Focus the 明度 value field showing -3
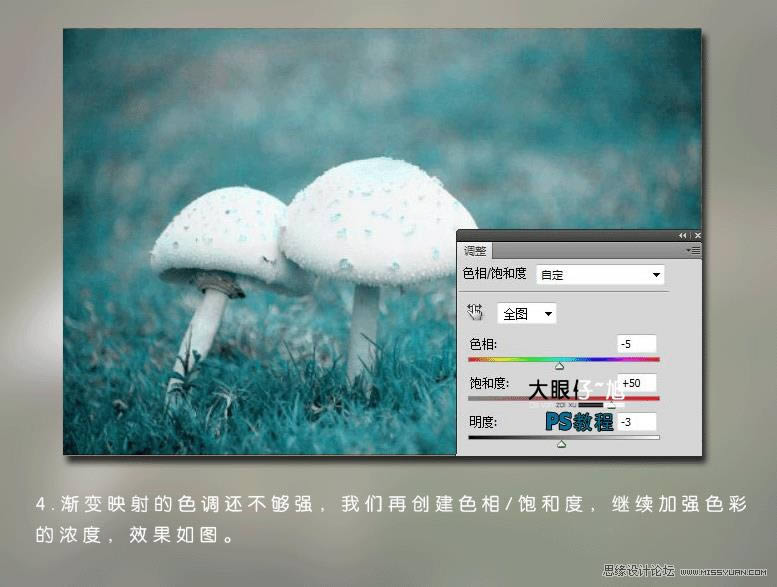 pos(637,422)
